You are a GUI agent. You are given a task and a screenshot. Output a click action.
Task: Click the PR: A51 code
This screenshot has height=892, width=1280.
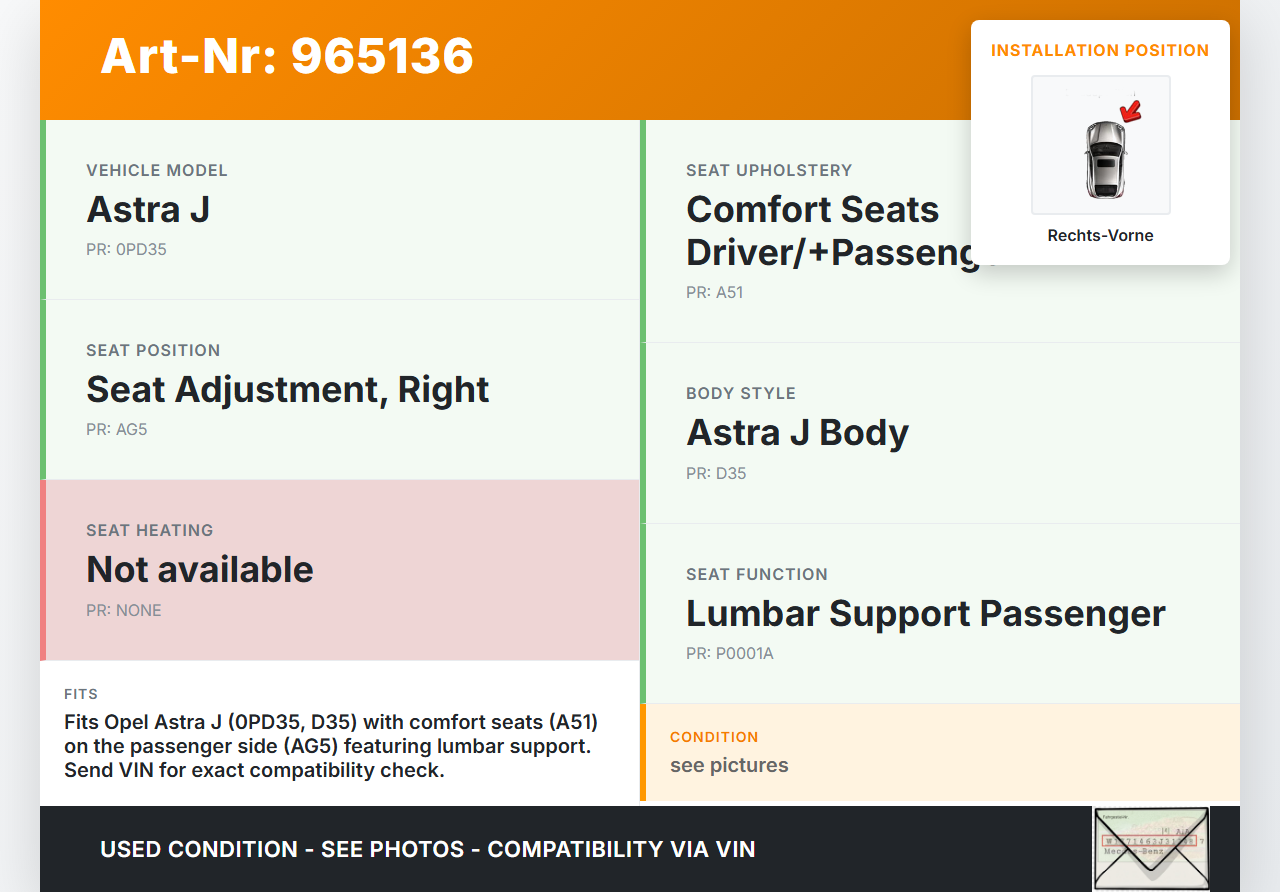click(x=715, y=293)
